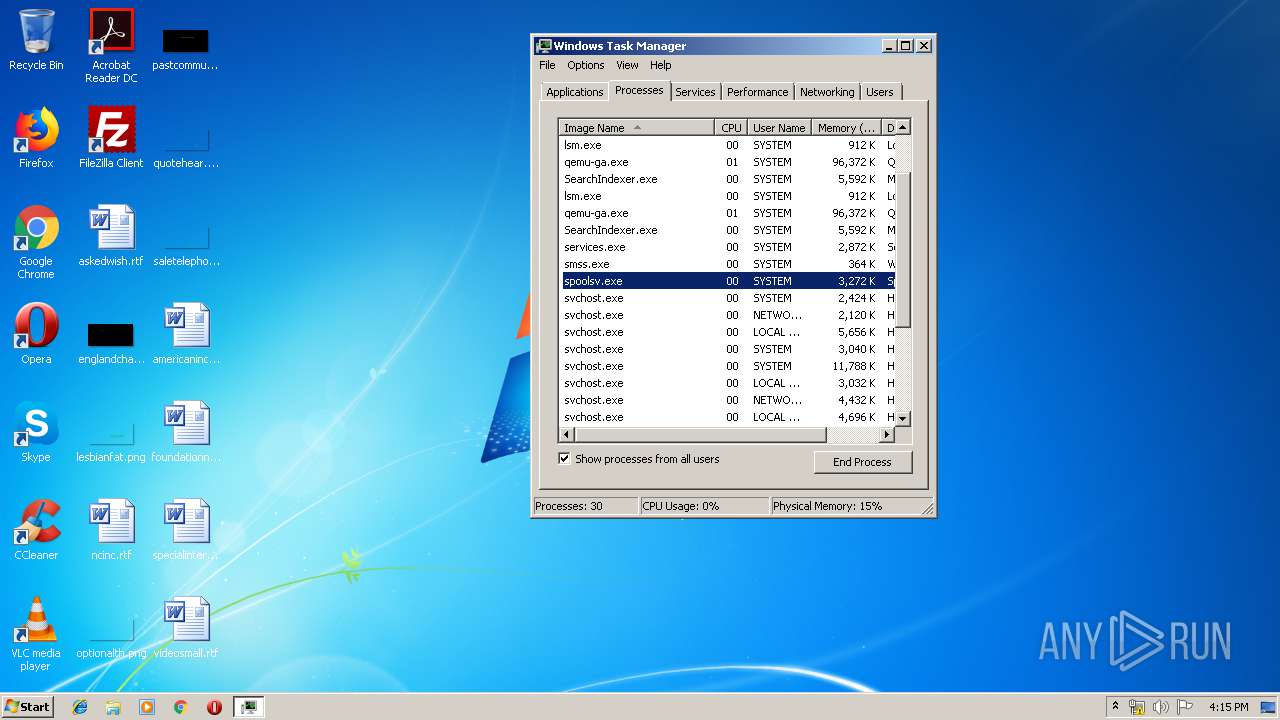Screen dimensions: 1280x720
Task: Open Internet Explorer from the taskbar
Action: point(80,707)
